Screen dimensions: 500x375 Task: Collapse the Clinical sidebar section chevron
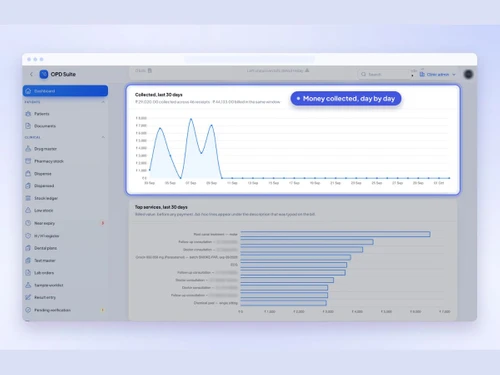pos(103,137)
